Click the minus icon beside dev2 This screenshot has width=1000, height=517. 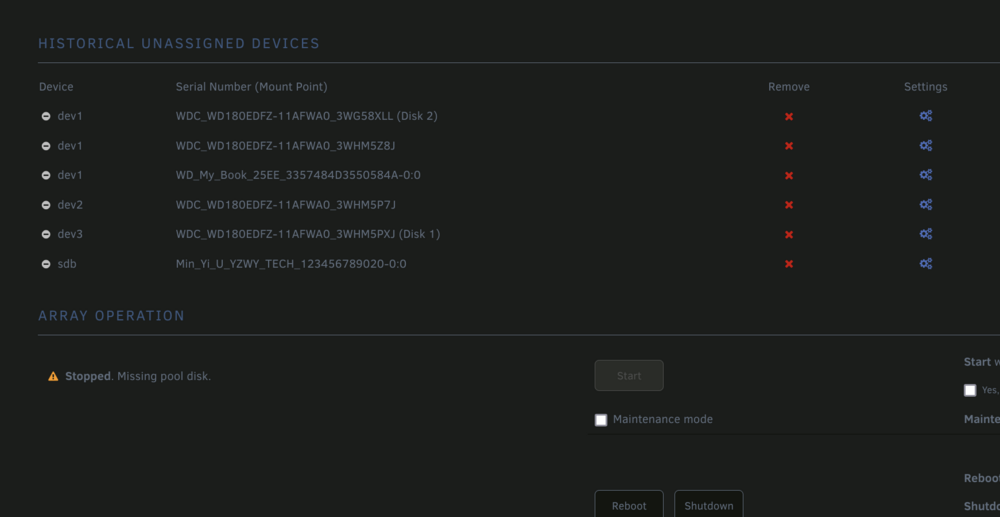click(46, 205)
